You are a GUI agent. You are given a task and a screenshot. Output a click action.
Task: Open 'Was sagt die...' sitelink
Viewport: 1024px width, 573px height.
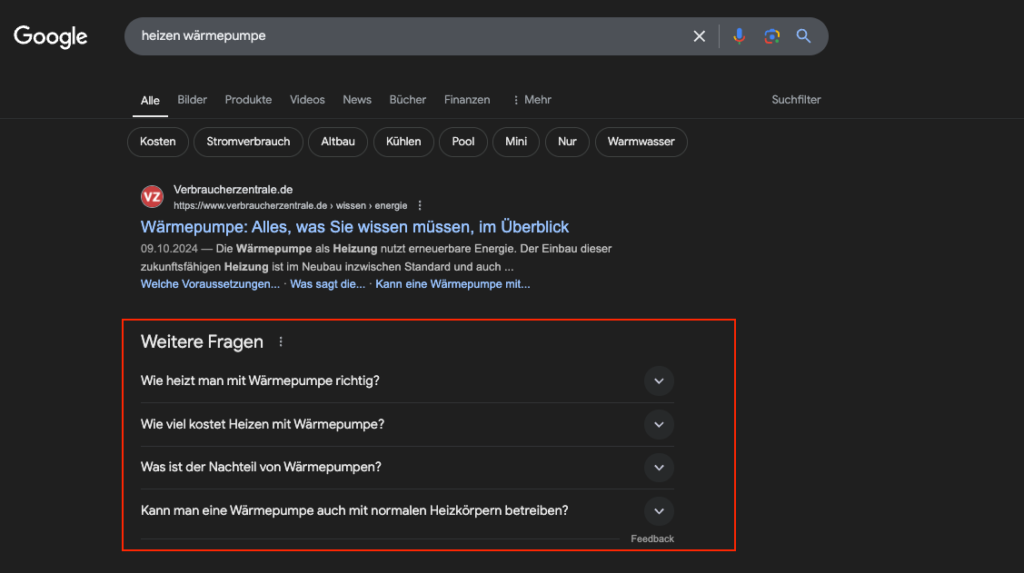coord(327,284)
